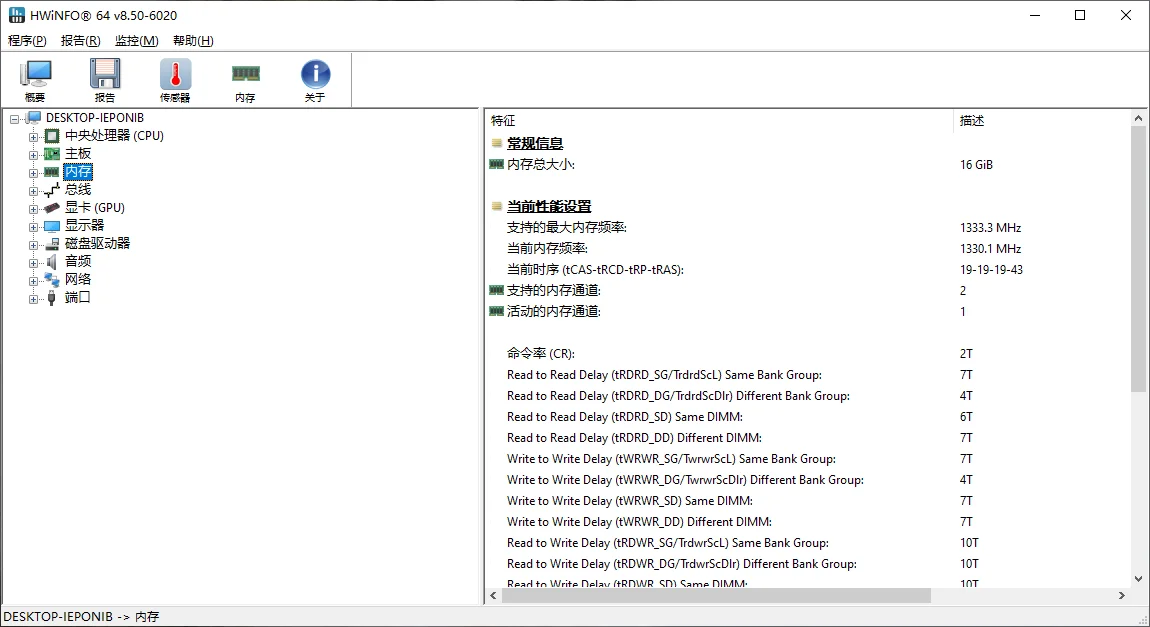
Task: Click the 显卡 GPU card icon in tree
Action: [x=51, y=208]
